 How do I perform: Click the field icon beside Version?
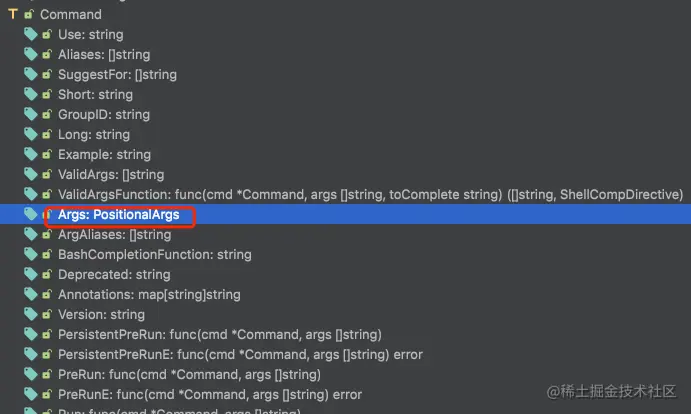point(31,314)
